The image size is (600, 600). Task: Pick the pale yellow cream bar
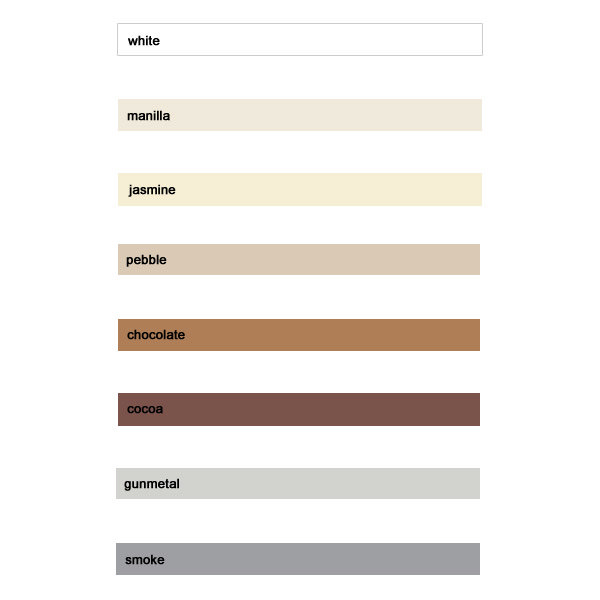(300, 189)
